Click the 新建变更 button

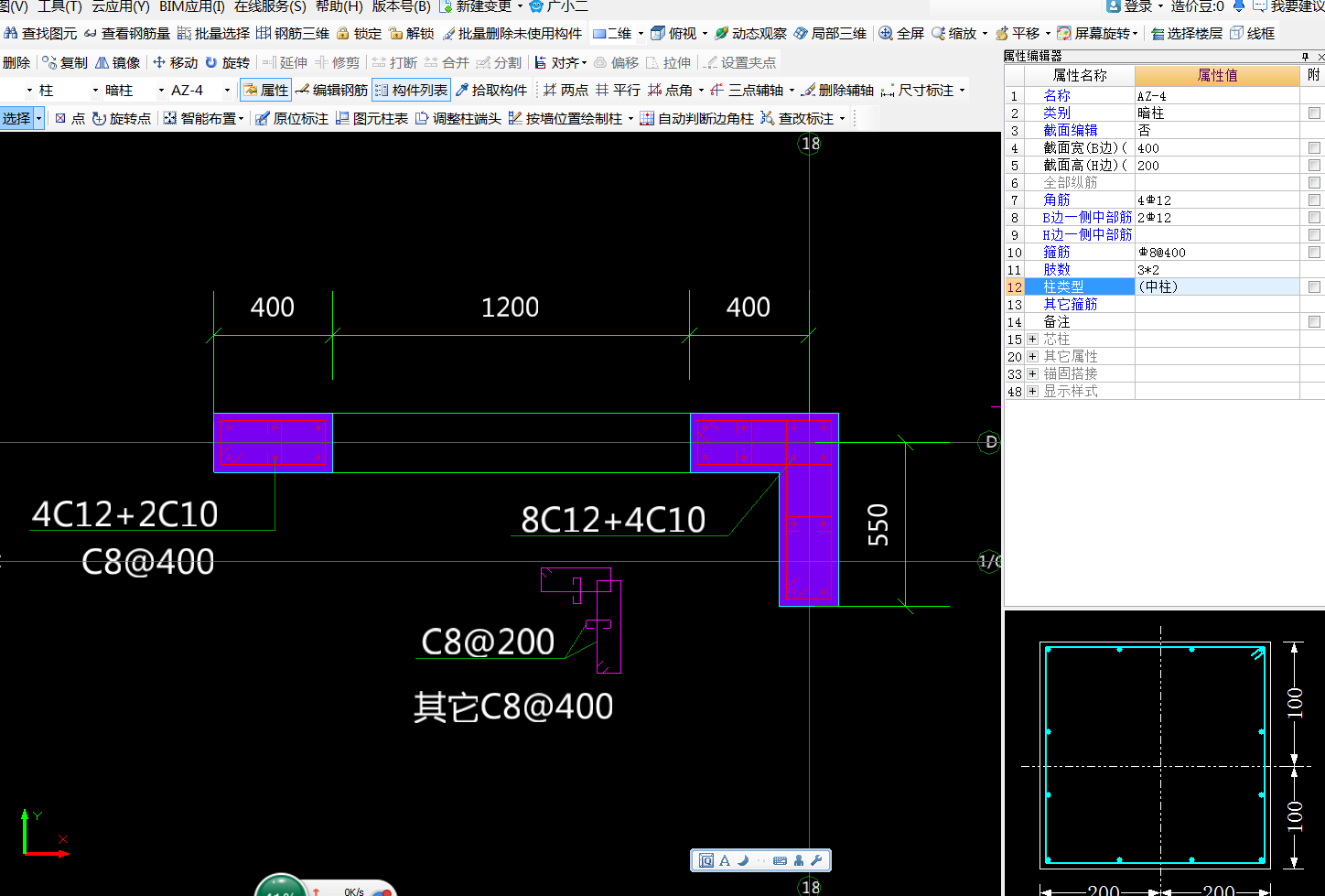coord(476,6)
